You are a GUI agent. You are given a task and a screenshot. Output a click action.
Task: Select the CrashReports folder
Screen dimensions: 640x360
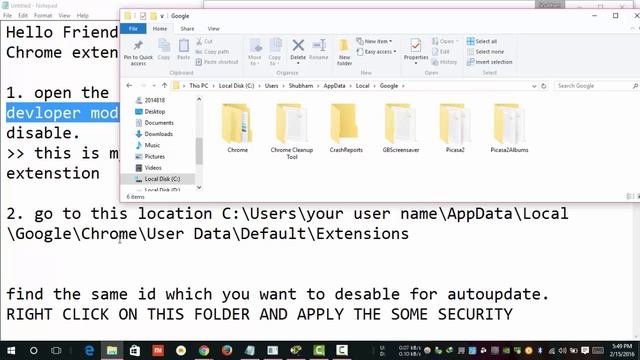(346, 128)
